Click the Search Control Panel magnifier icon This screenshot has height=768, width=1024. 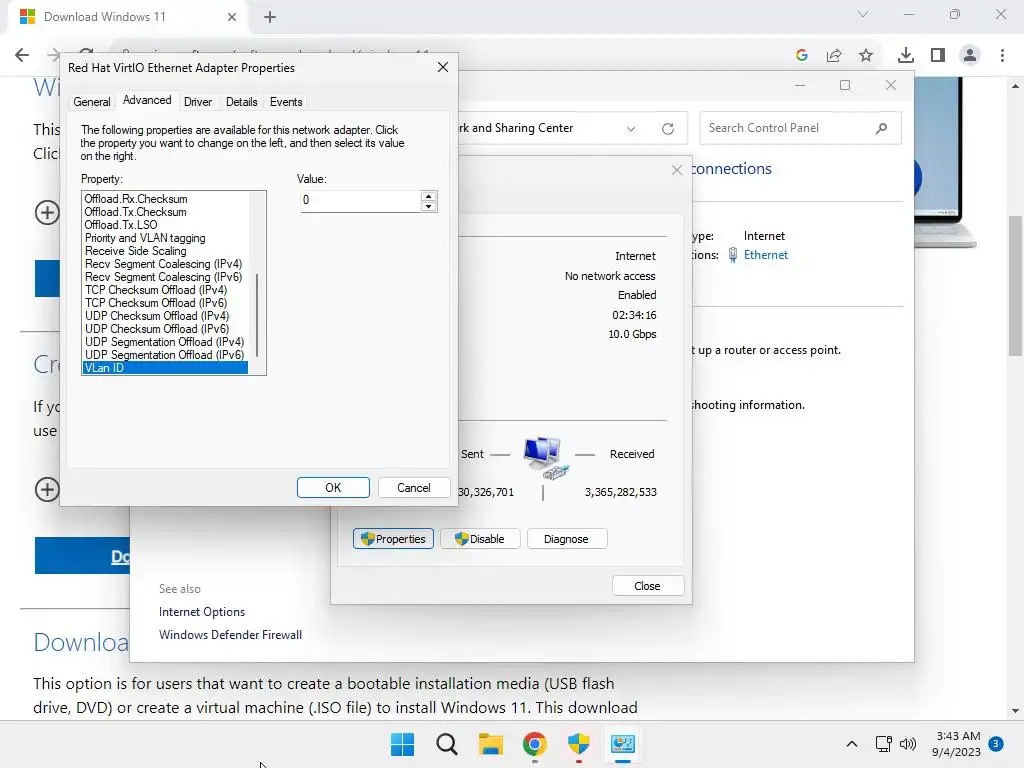[x=882, y=128]
